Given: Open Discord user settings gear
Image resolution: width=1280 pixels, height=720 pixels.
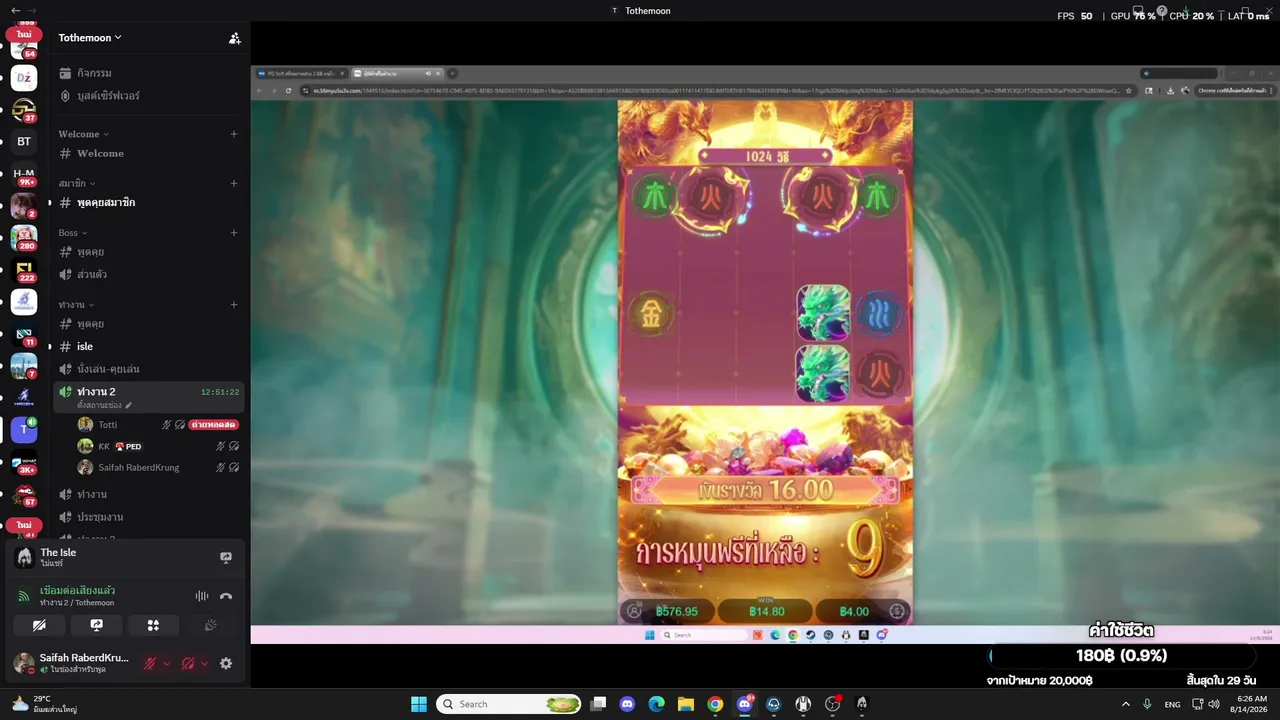Looking at the screenshot, I should [226, 663].
